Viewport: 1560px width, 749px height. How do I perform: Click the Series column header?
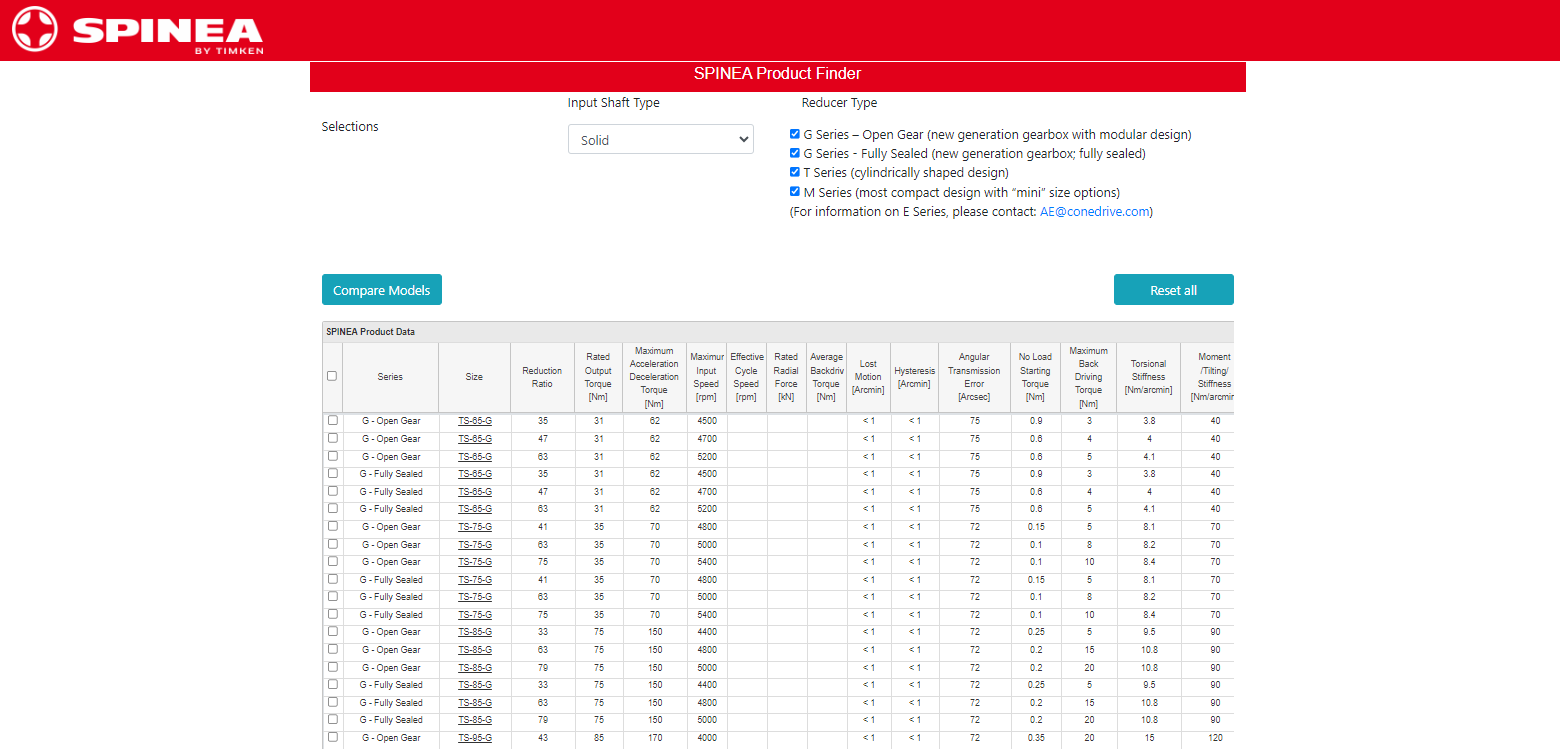point(390,377)
